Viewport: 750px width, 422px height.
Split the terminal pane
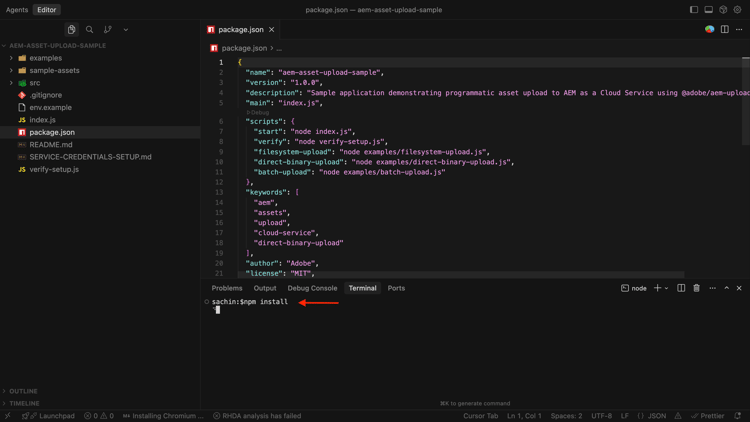681,288
